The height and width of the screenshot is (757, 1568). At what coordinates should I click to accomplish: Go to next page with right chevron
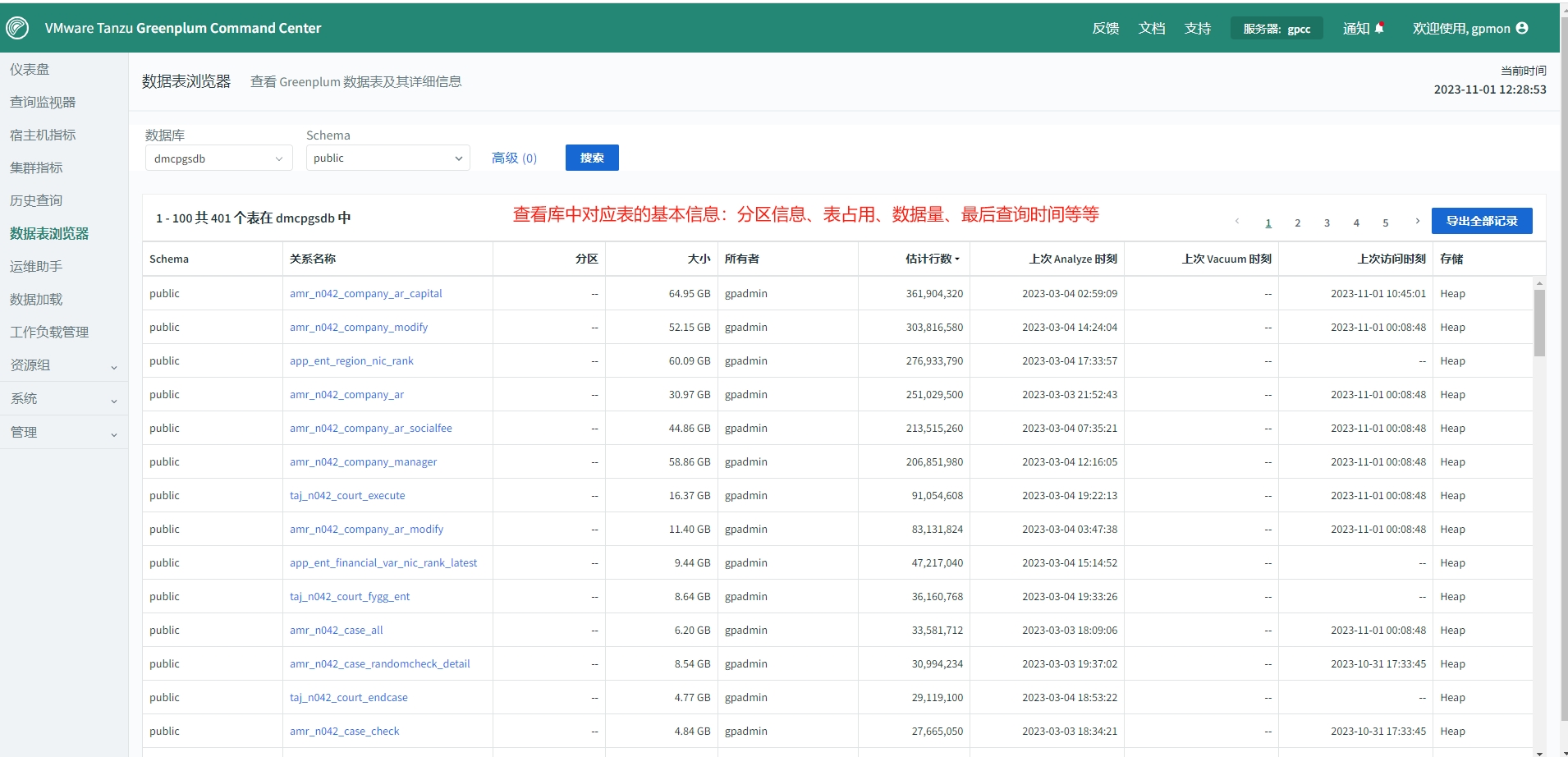(x=1415, y=221)
